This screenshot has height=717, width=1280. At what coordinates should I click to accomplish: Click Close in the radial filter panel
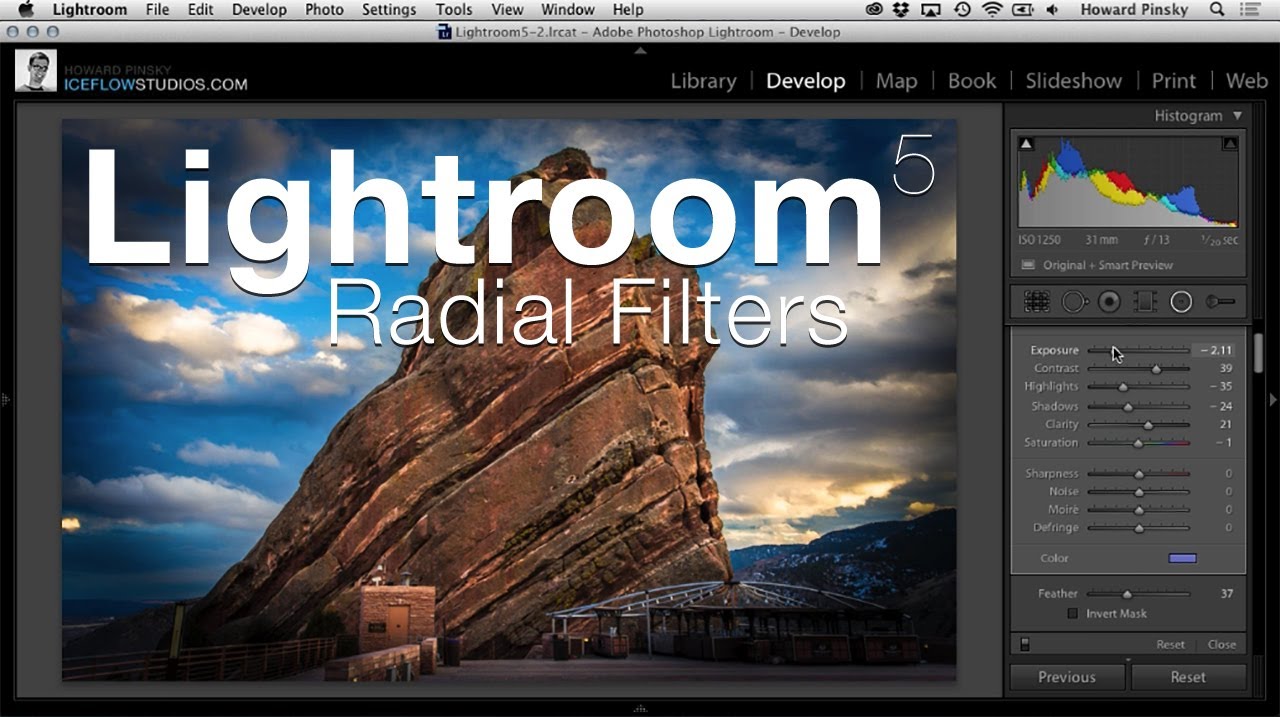pos(1222,645)
